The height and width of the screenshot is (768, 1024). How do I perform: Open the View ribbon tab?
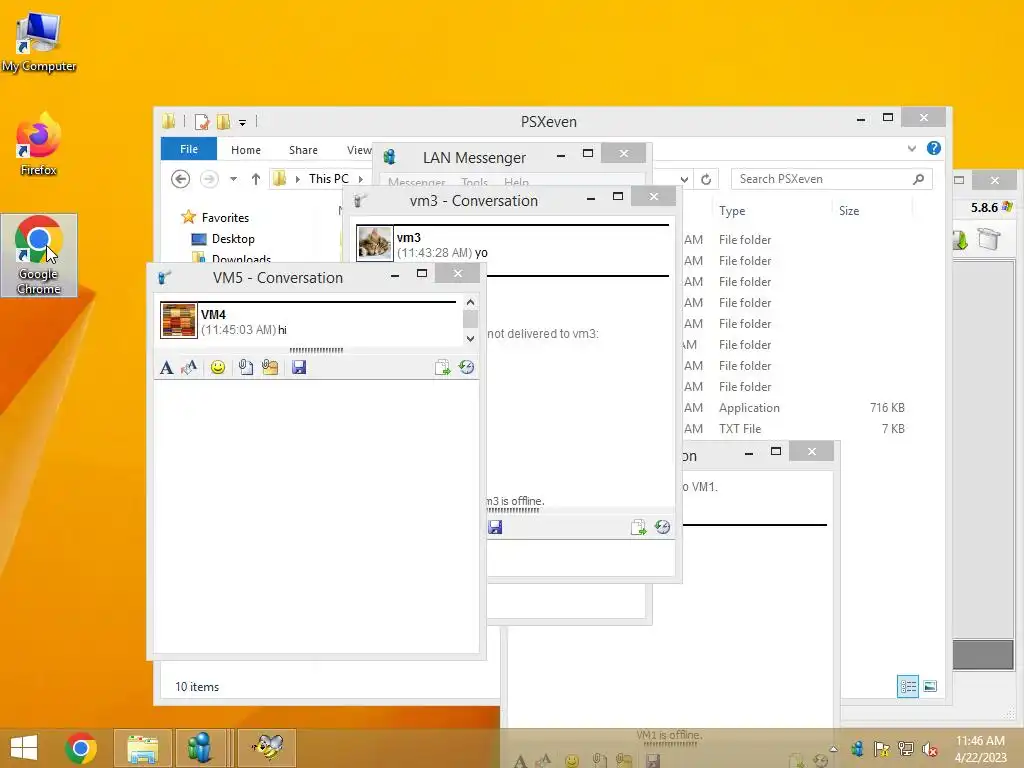point(359,150)
